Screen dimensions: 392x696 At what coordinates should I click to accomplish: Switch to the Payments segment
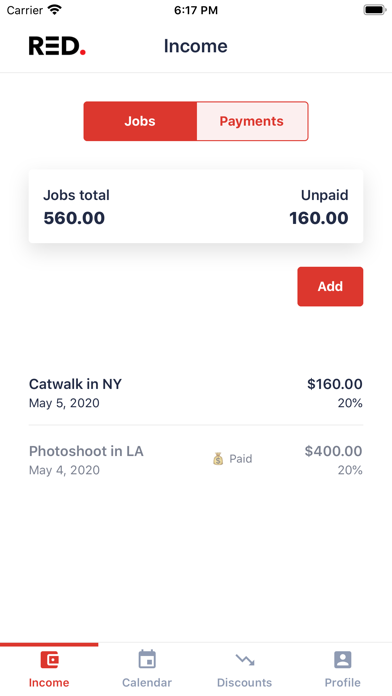252,121
